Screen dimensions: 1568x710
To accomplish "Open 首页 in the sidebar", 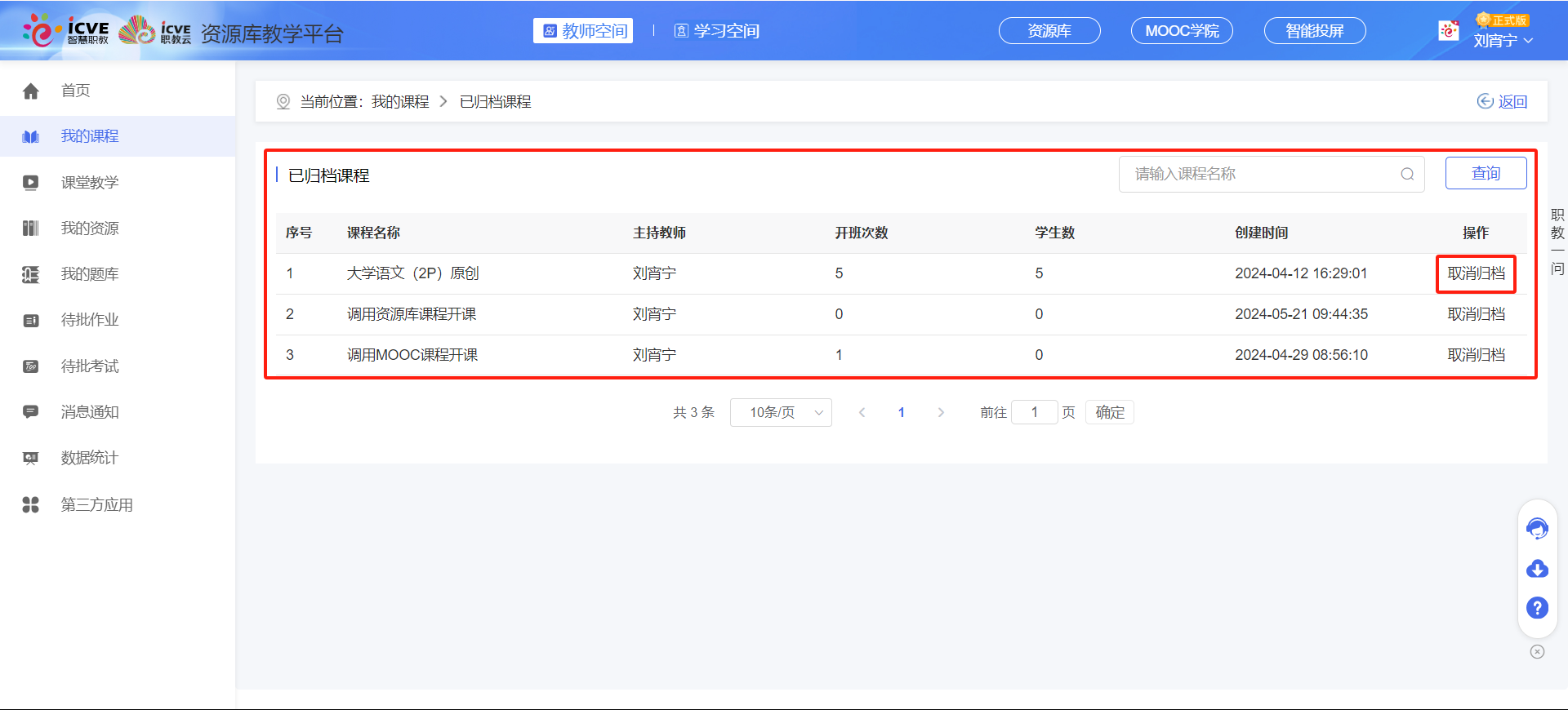I will click(x=75, y=91).
